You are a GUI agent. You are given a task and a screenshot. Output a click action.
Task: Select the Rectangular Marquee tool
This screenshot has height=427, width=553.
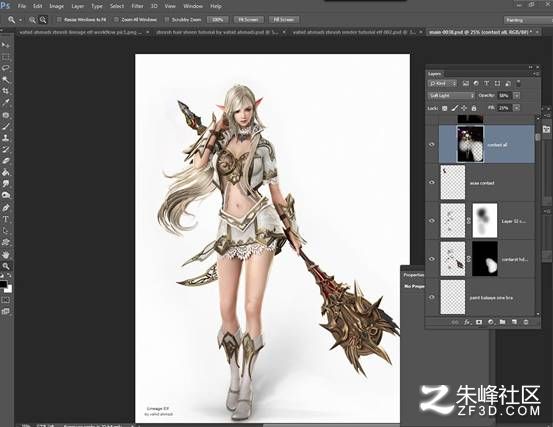click(x=5, y=57)
